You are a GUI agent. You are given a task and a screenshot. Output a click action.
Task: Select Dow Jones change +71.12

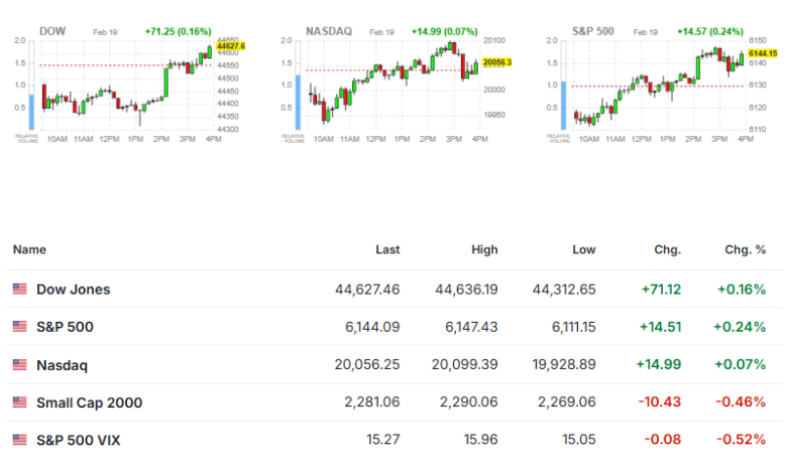point(661,290)
